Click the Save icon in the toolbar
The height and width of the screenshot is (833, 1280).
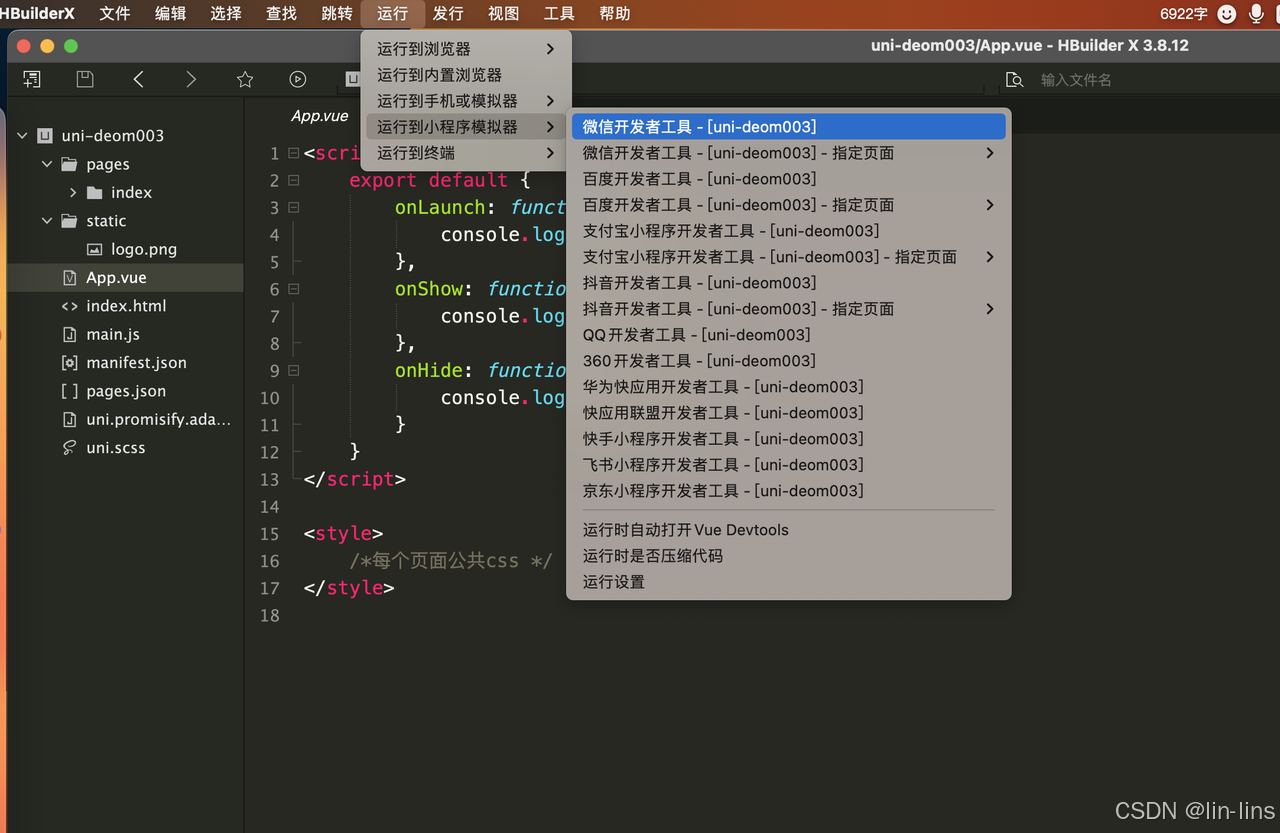[84, 79]
